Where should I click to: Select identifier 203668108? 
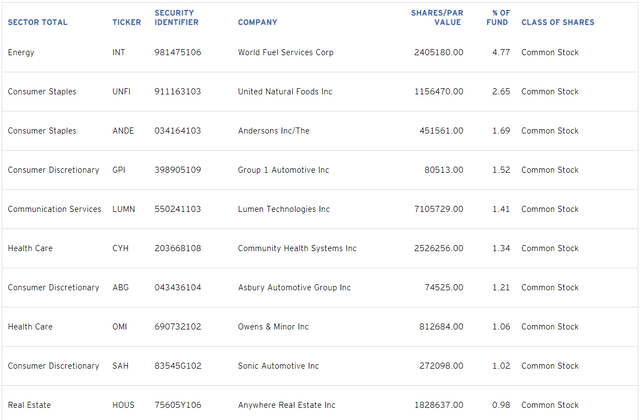pyautogui.click(x=178, y=248)
